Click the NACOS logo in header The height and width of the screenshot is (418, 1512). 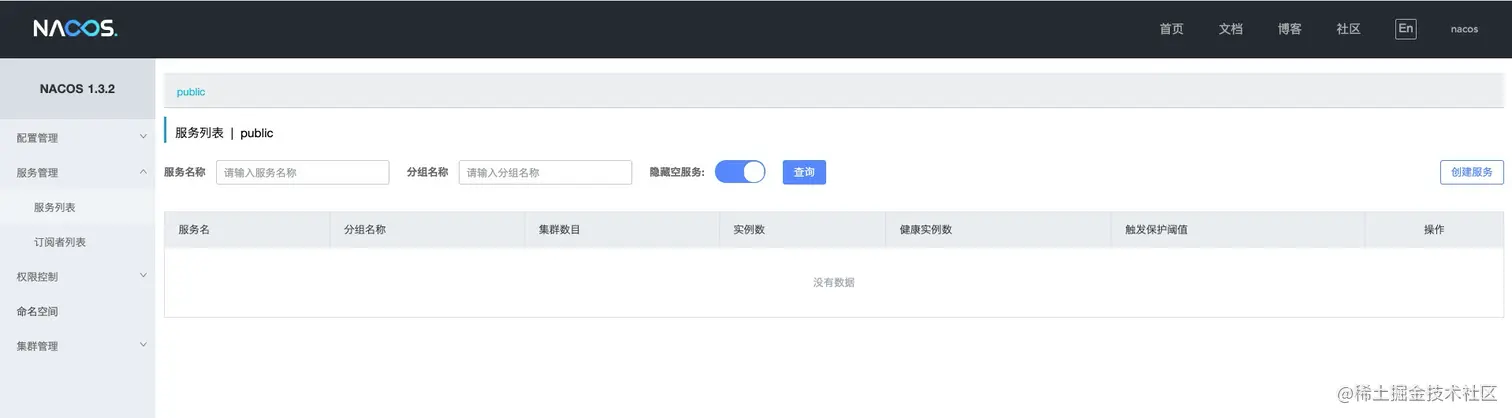point(75,29)
